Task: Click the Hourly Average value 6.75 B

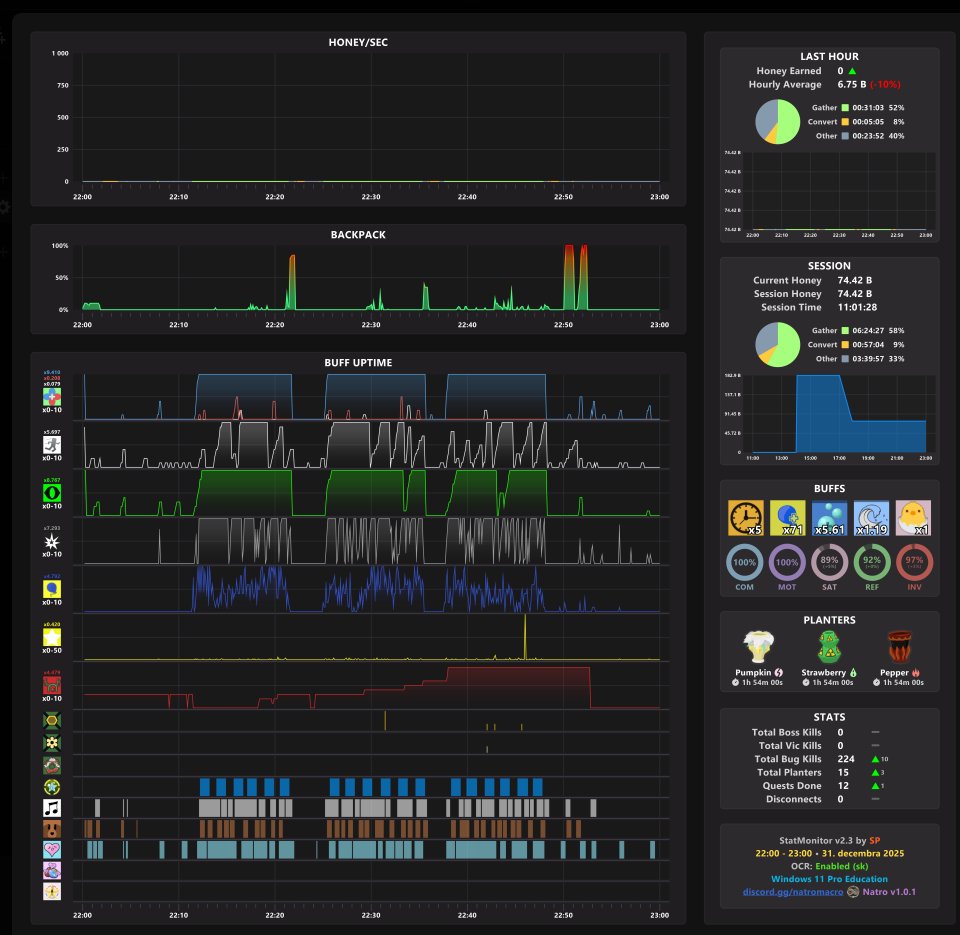Action: [852, 84]
